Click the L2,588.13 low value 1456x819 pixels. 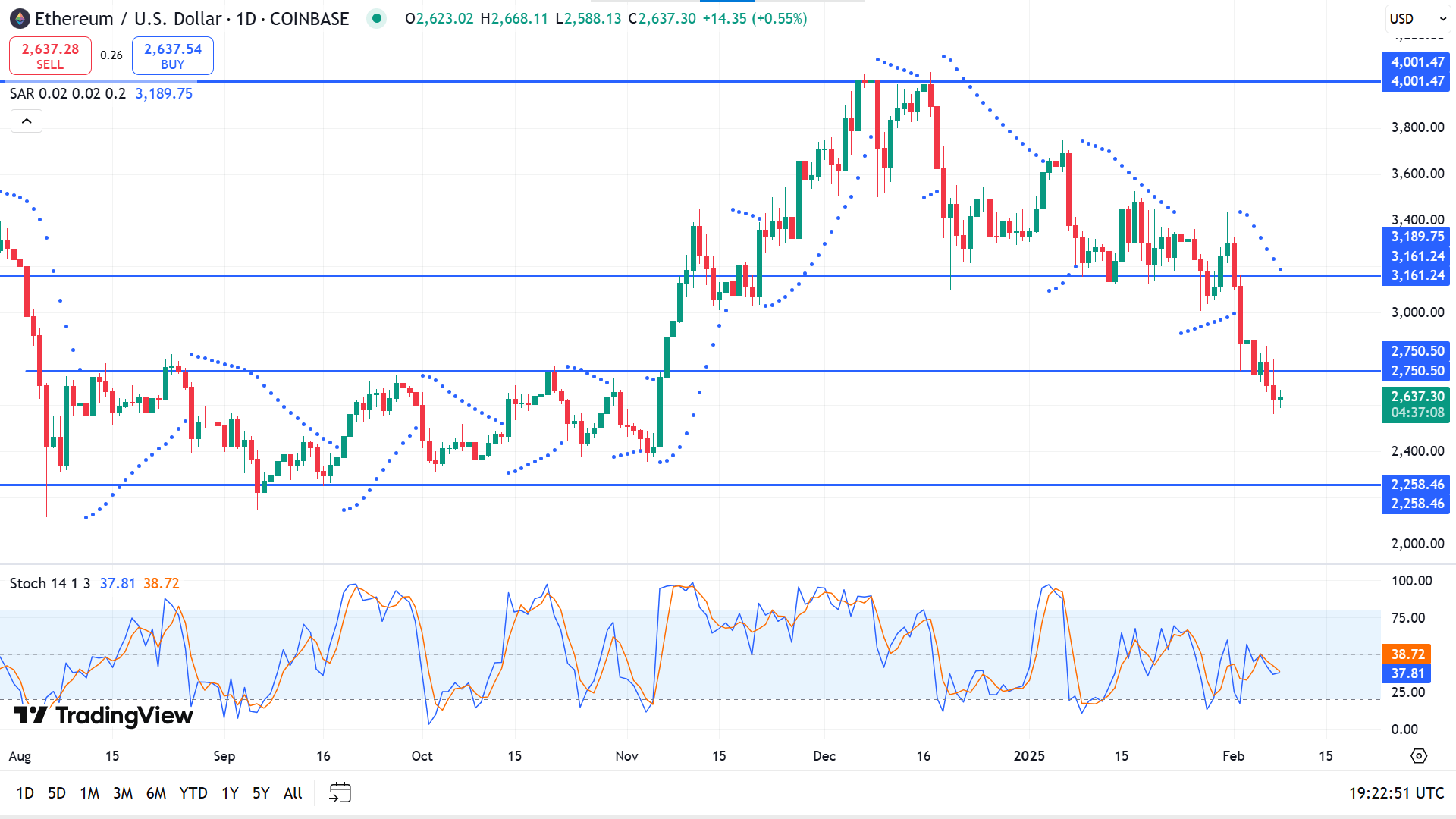tap(588, 18)
